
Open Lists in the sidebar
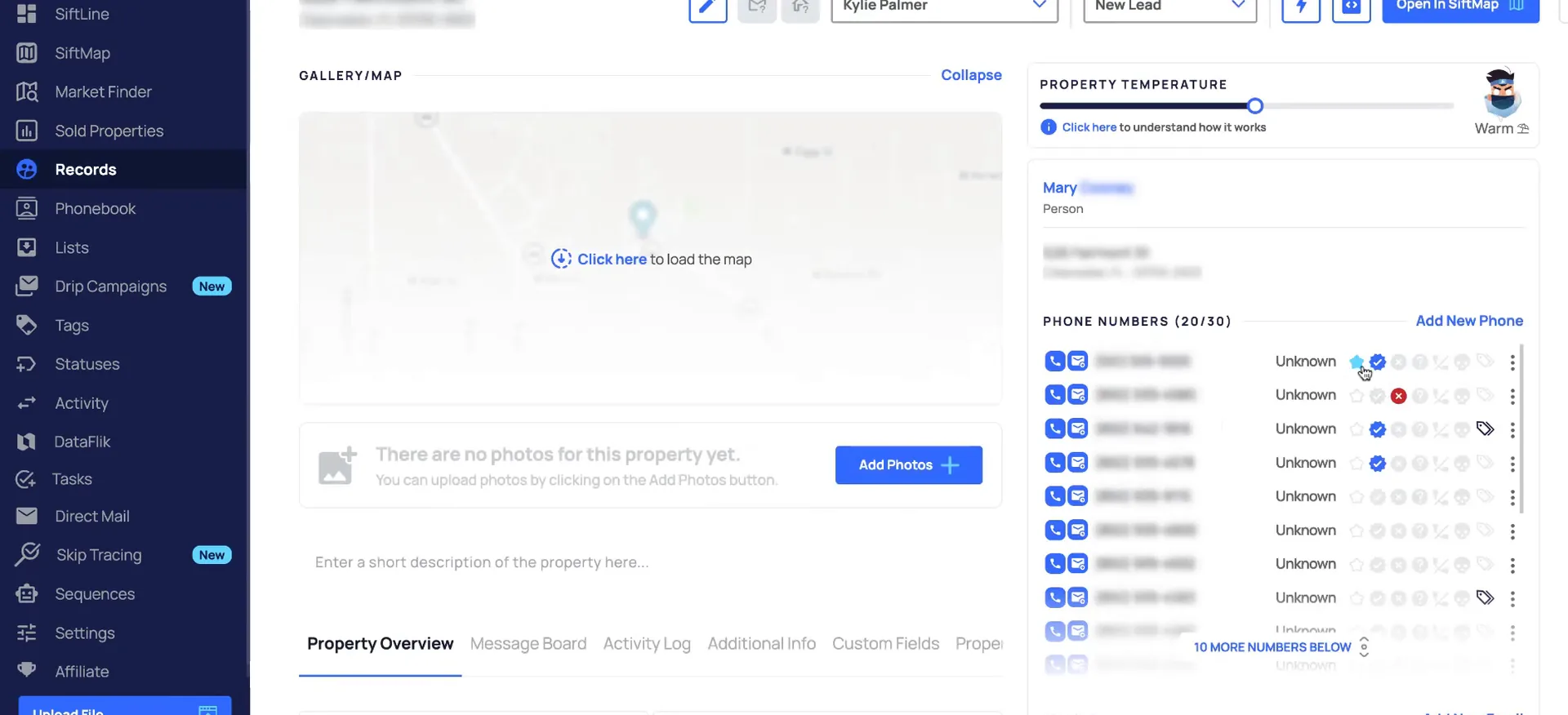71,247
